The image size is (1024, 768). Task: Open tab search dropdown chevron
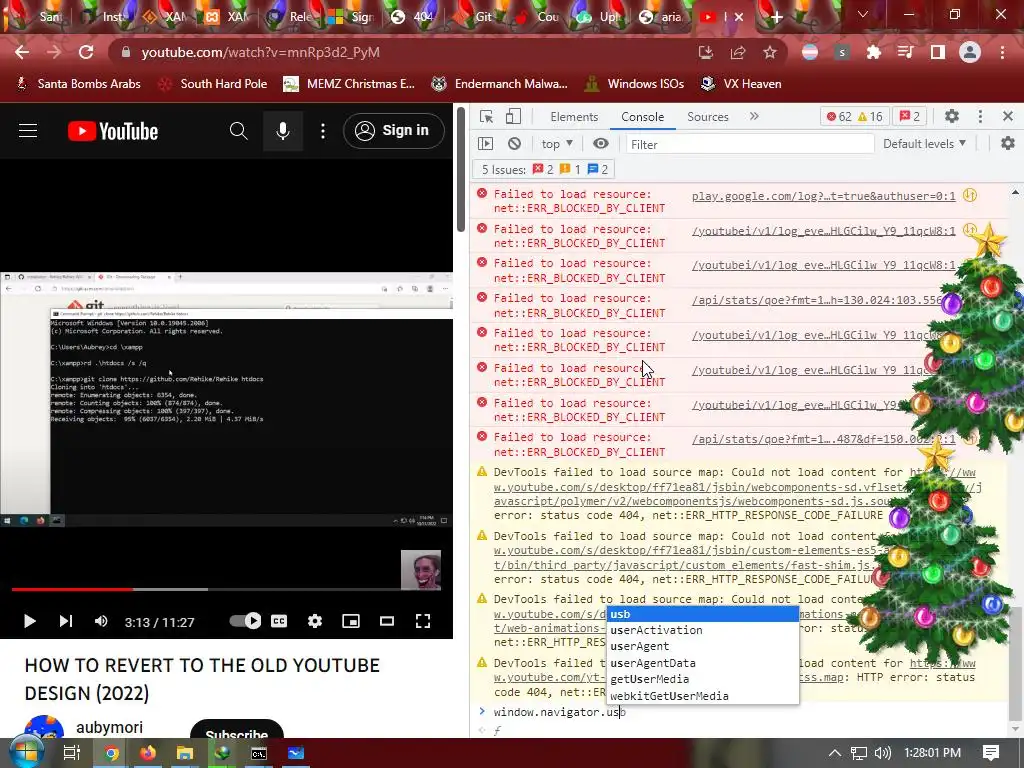[x=863, y=14]
